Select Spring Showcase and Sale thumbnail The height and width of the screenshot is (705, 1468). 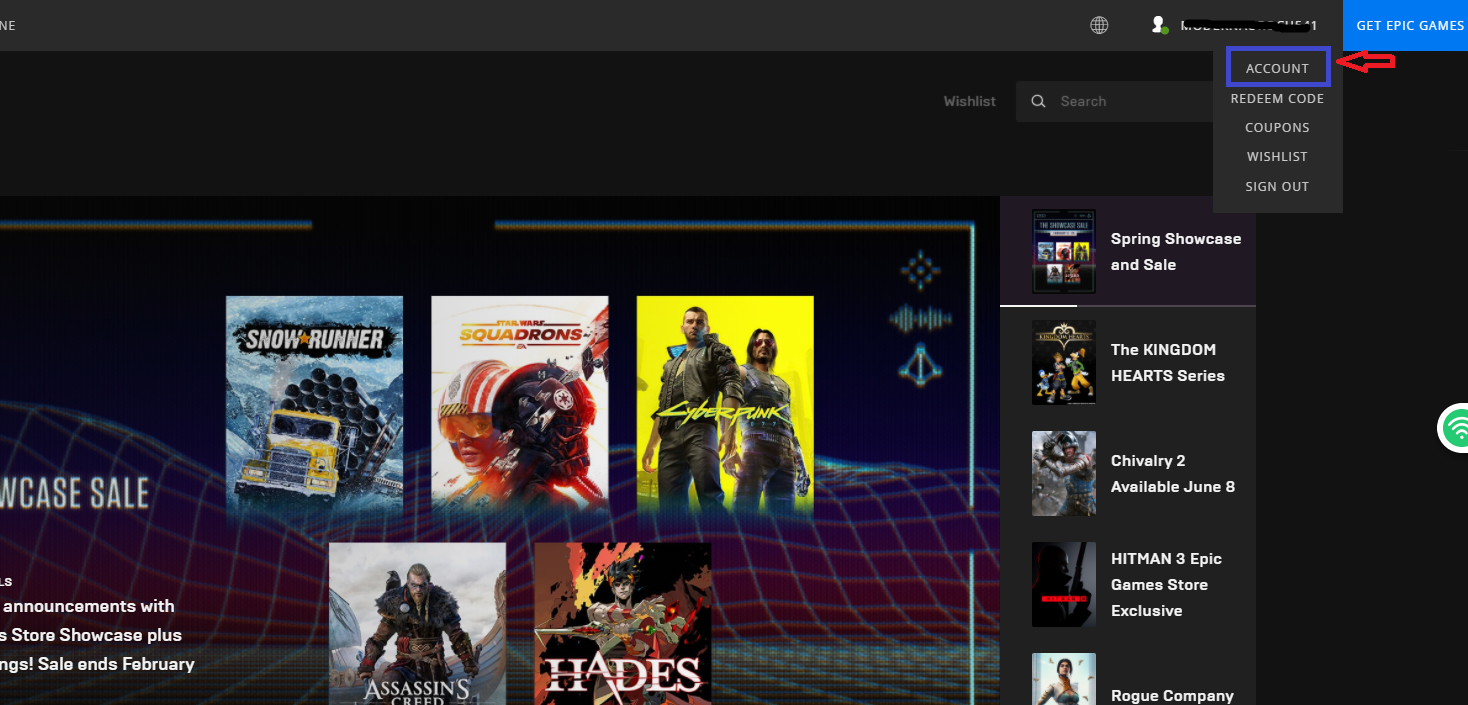point(1064,251)
